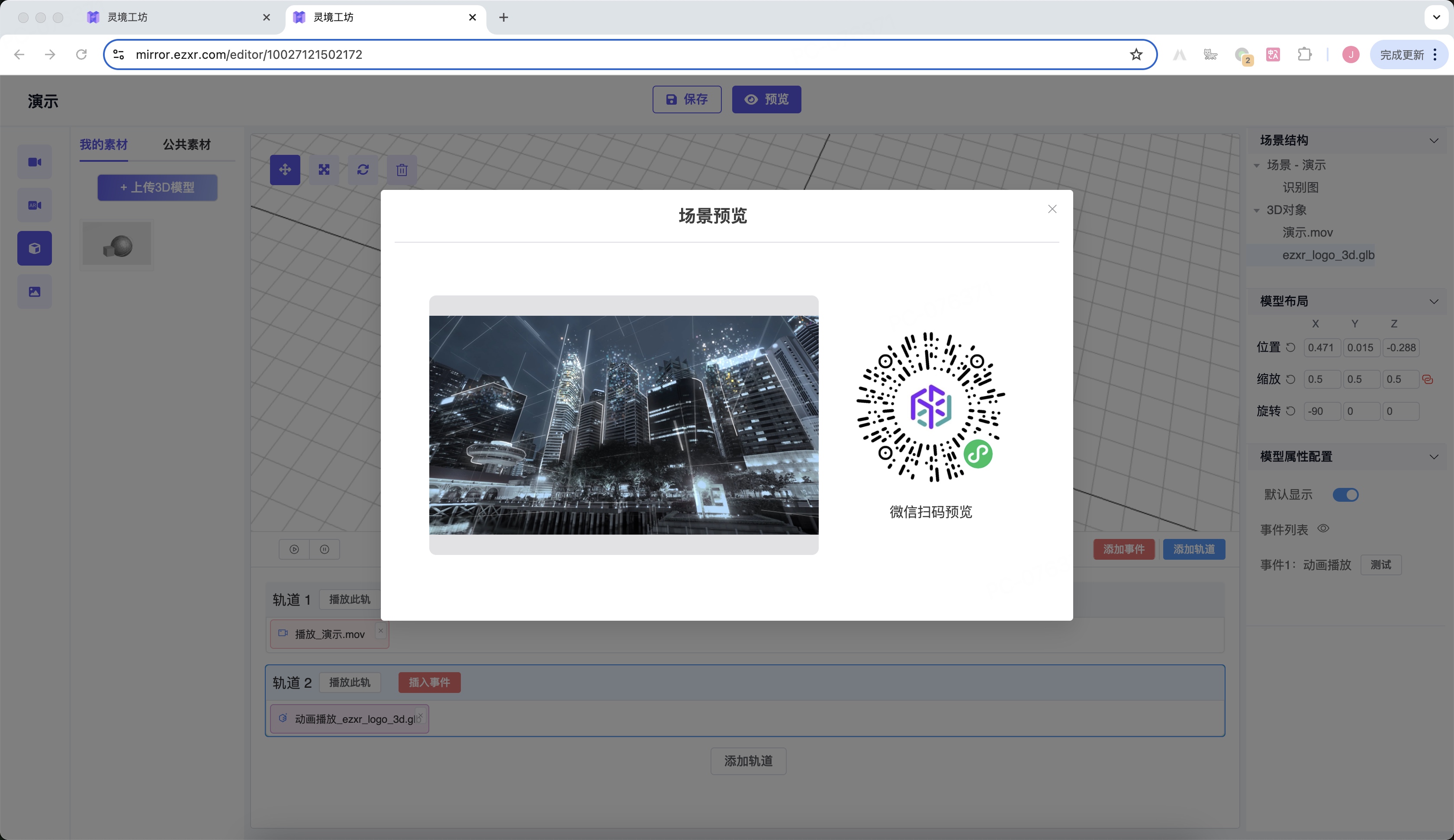Open the video material sidebar icon
The image size is (1454, 840).
pos(35,162)
